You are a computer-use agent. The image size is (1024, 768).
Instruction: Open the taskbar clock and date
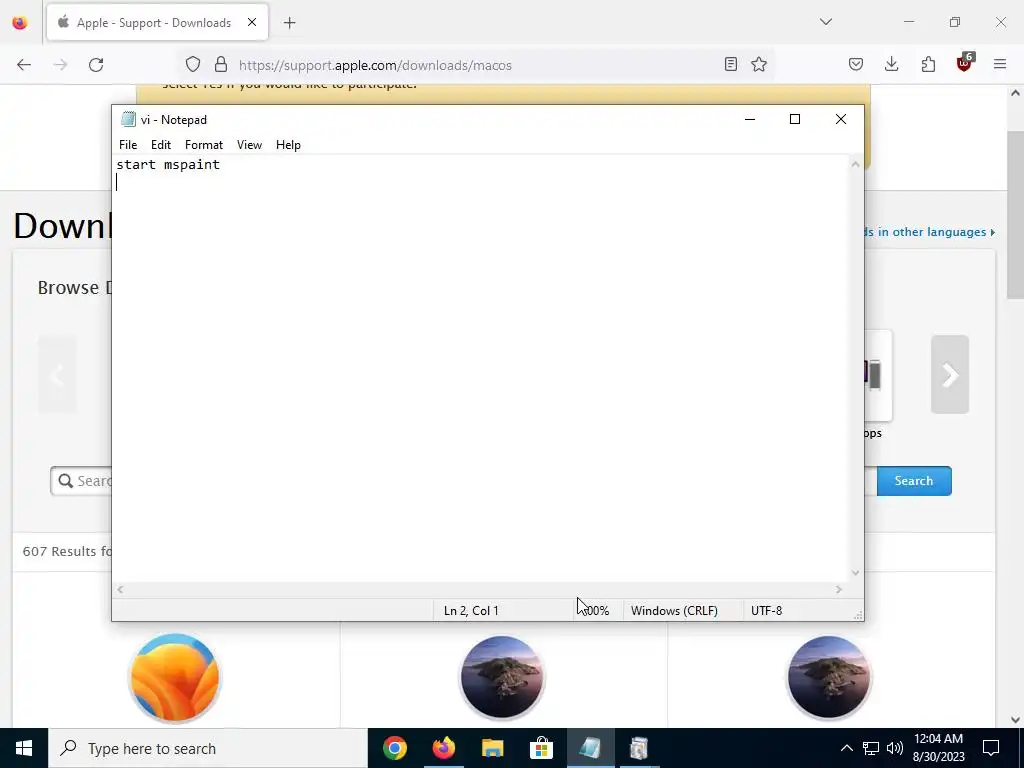coord(938,748)
